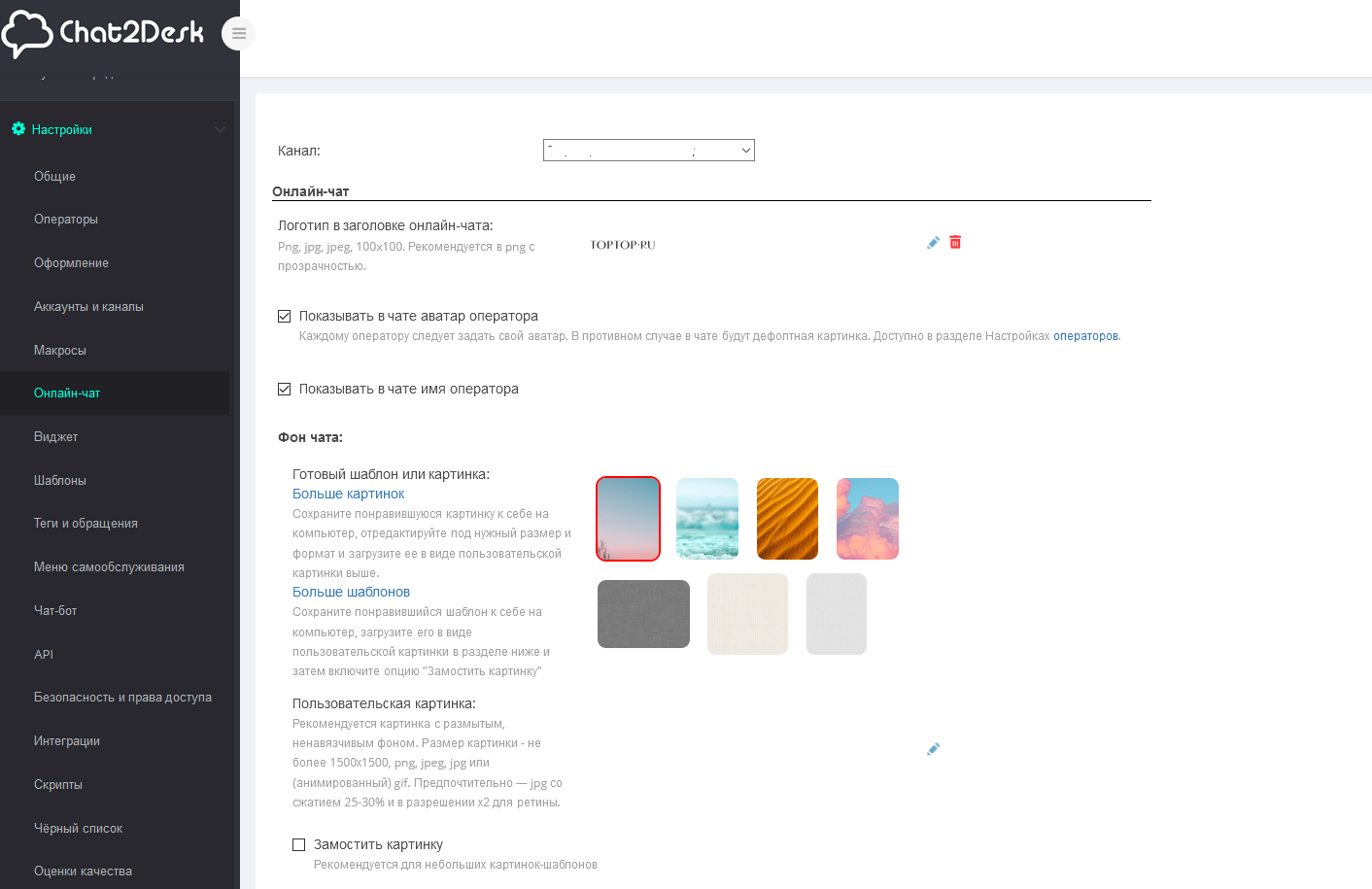
Task: Select the orange sand dunes background
Action: [x=787, y=519]
